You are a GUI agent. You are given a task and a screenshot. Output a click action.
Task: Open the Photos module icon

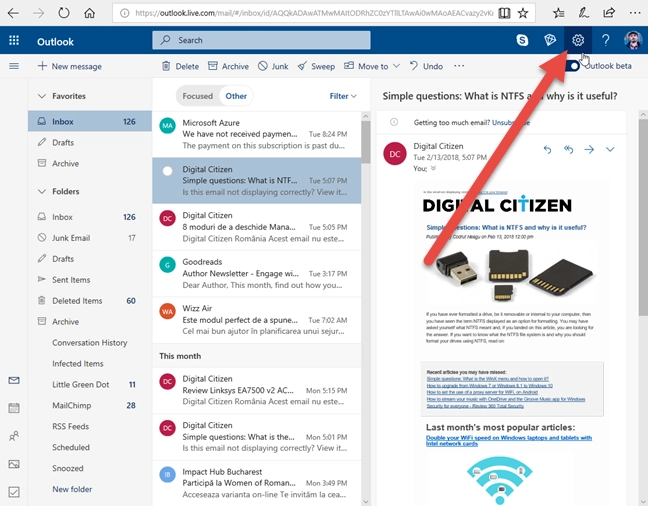point(14,464)
